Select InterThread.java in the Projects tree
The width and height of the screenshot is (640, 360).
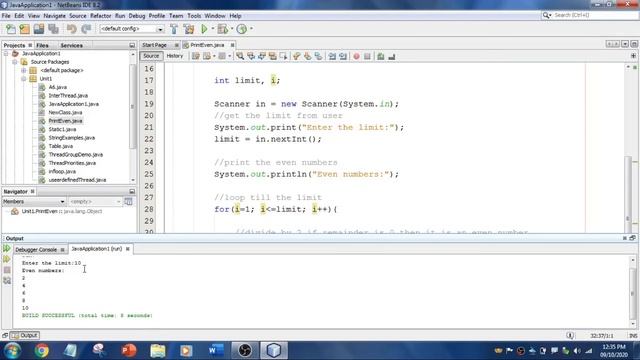pos(68,96)
